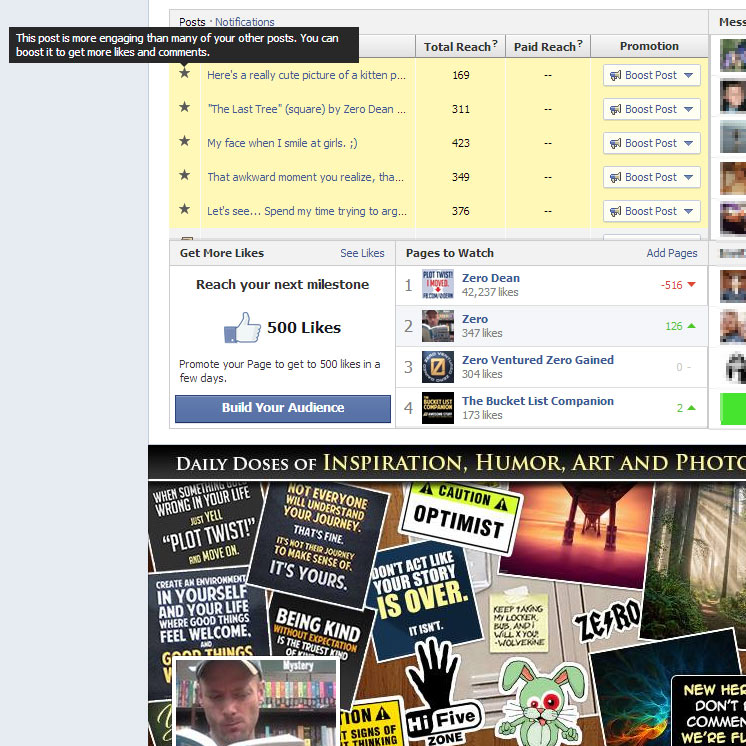The height and width of the screenshot is (746, 746).
Task: Click total reach value 311
Action: (x=461, y=109)
